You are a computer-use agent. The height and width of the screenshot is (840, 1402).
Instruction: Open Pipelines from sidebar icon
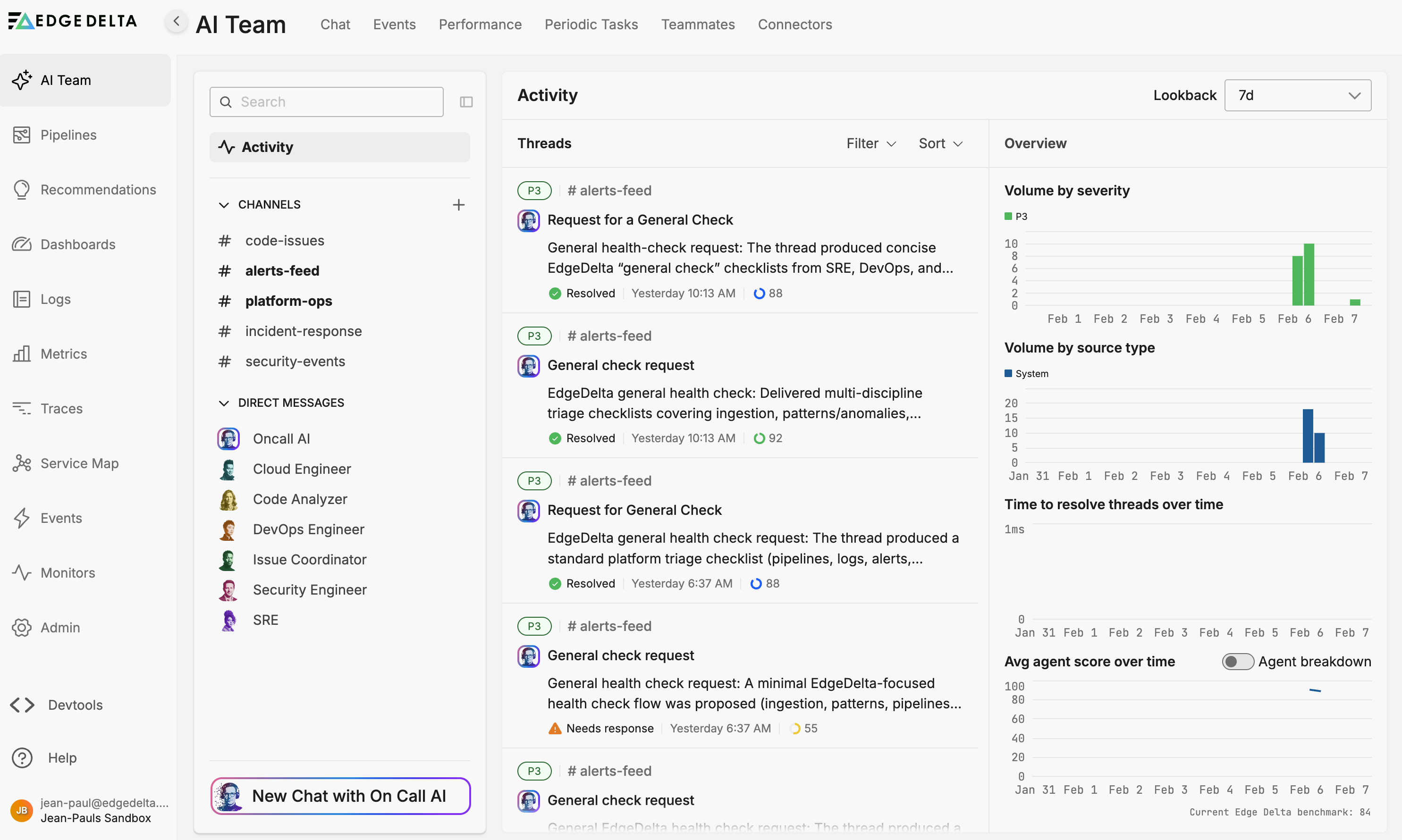22,134
